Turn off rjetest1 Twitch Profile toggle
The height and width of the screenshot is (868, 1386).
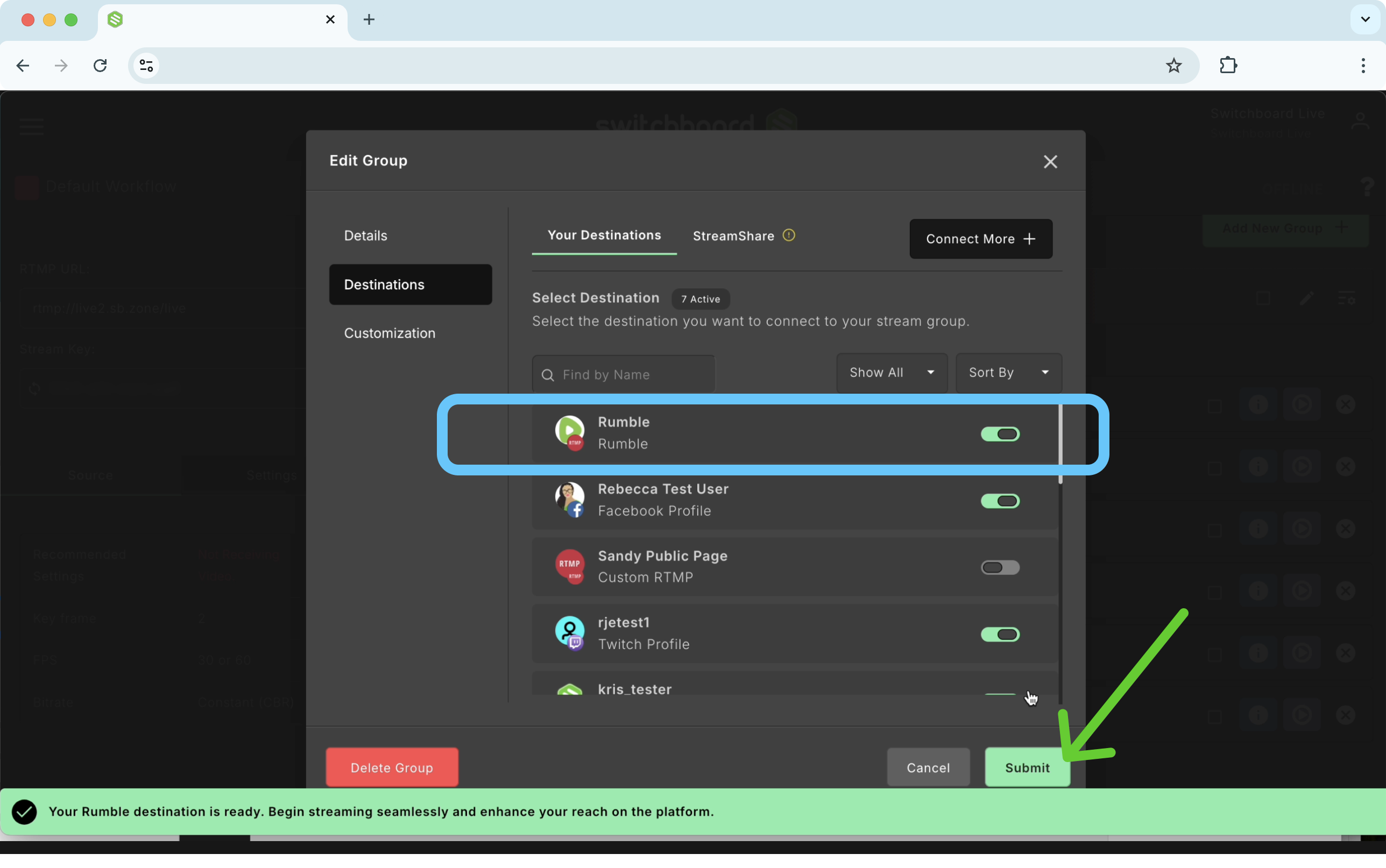[1000, 635]
